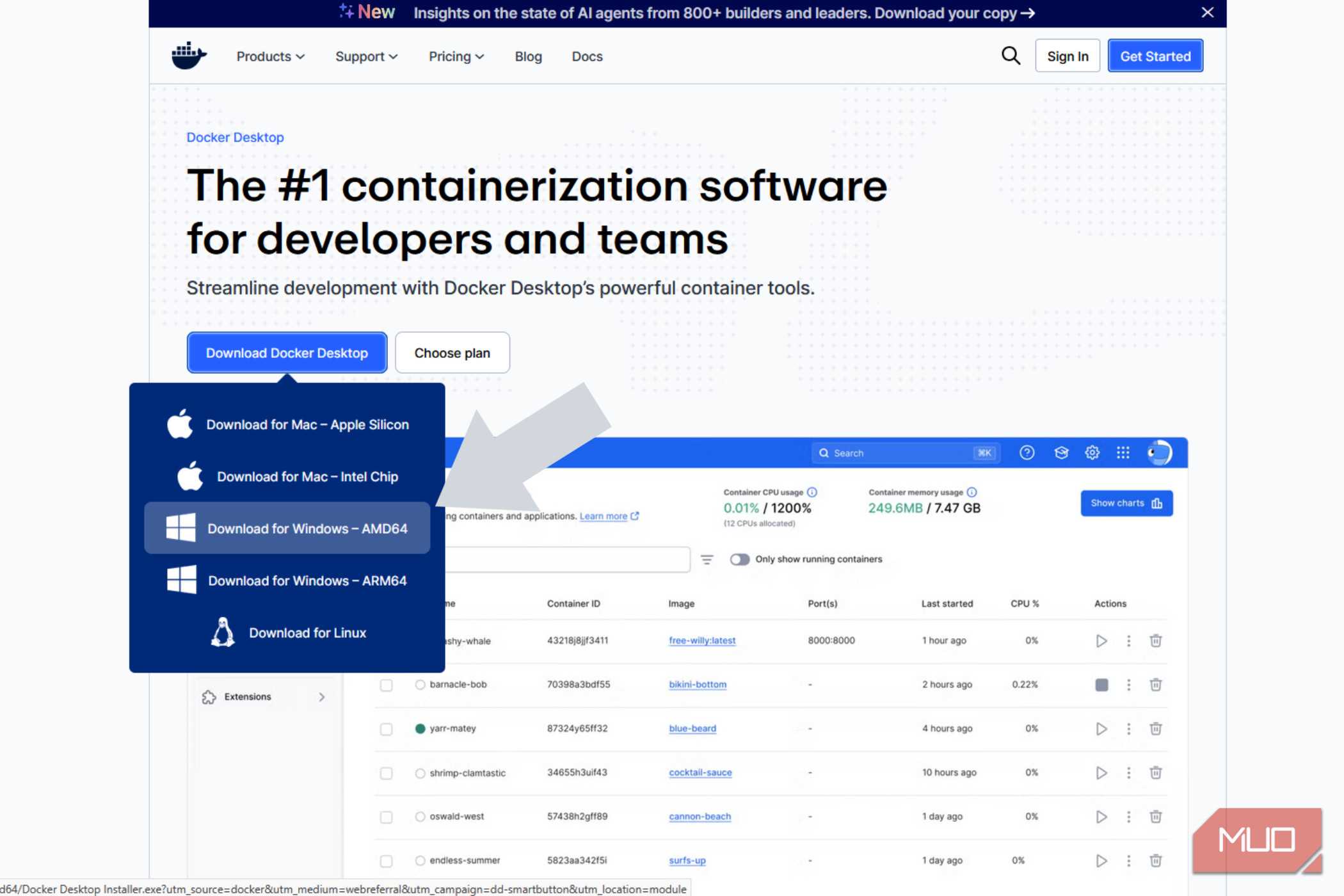The height and width of the screenshot is (896, 1344).
Task: Open more actions for dashy-whale row
Action: (1128, 641)
